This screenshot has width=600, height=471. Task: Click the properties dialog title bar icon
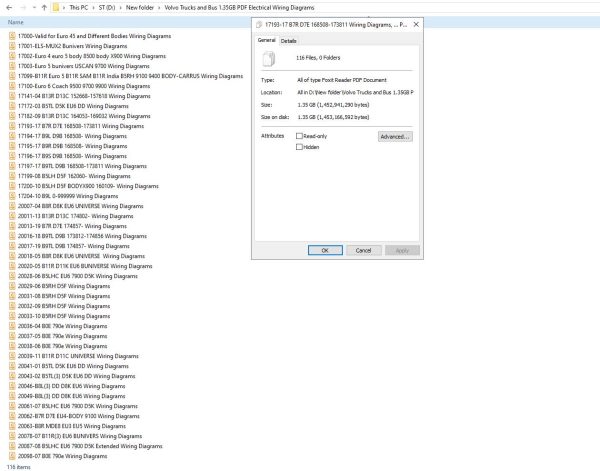(259, 25)
